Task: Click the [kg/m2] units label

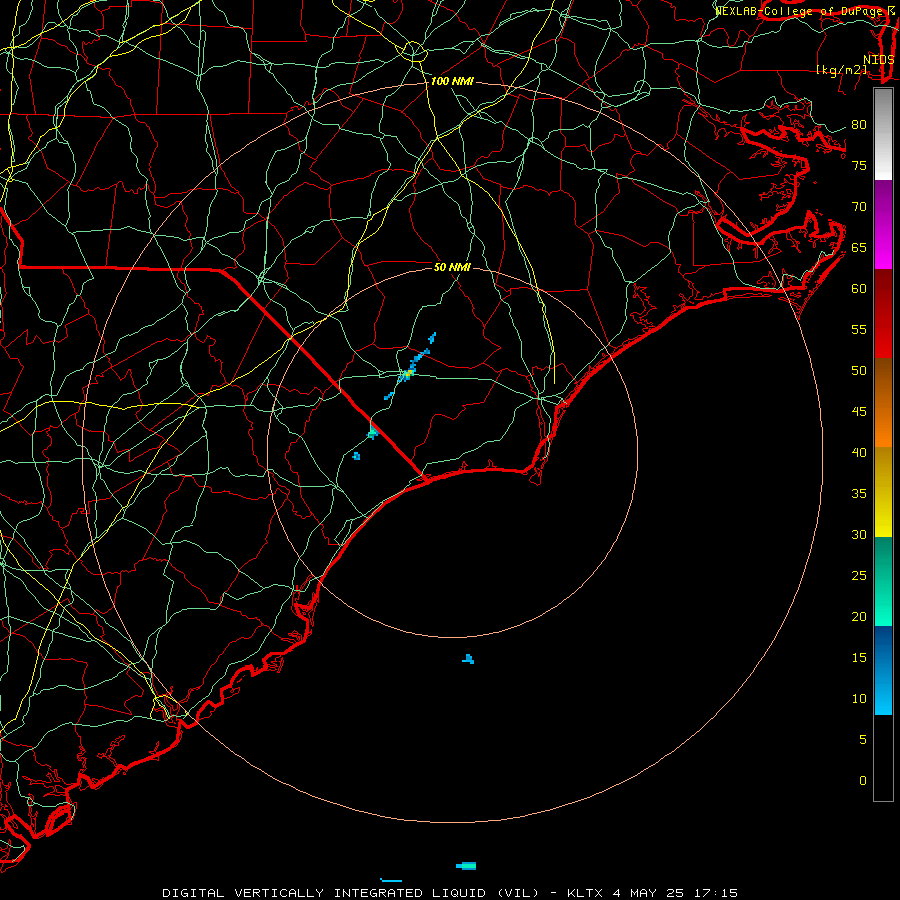Action: [x=842, y=70]
